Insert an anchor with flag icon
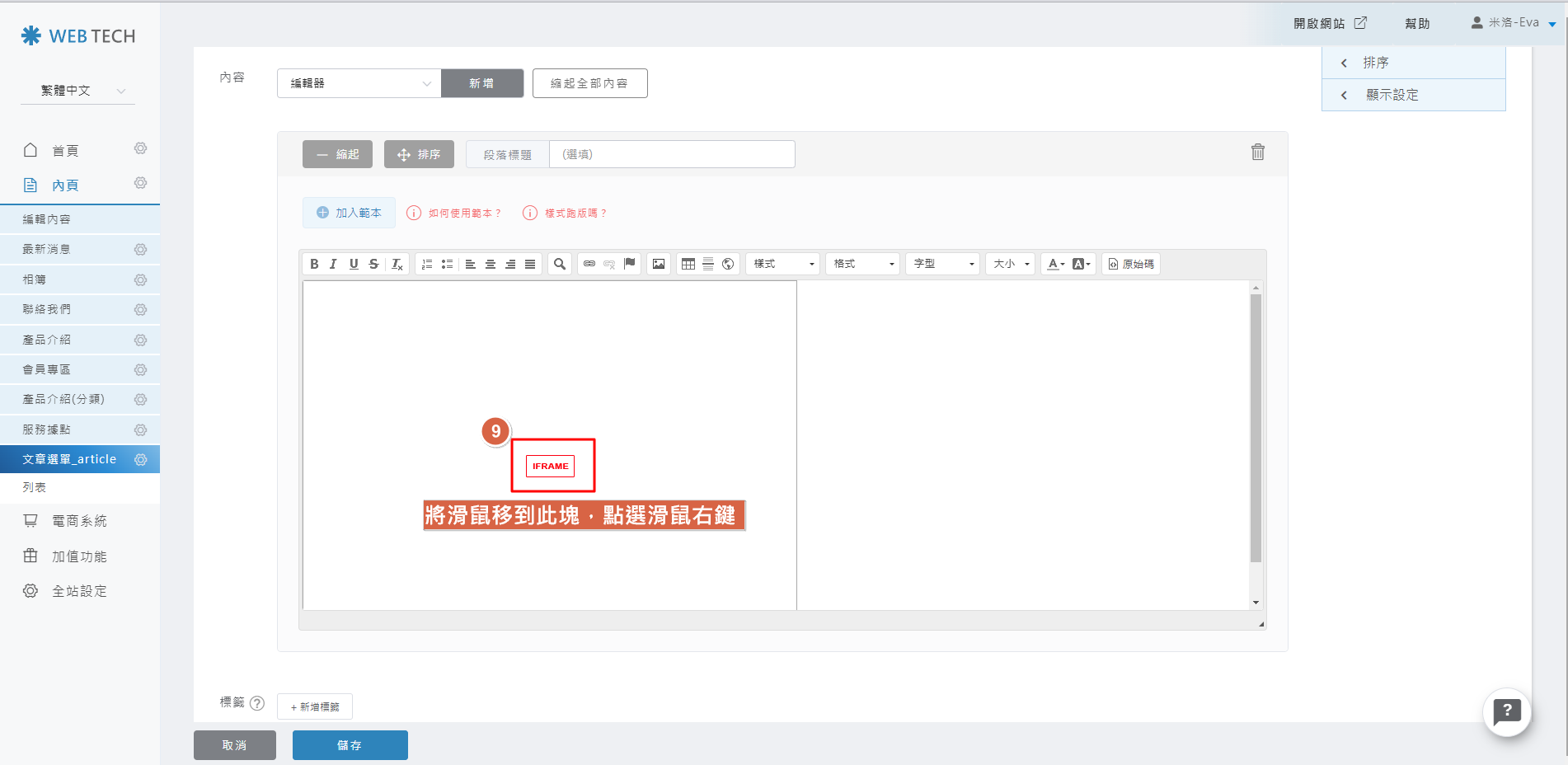The image size is (1568, 765). pyautogui.click(x=630, y=264)
